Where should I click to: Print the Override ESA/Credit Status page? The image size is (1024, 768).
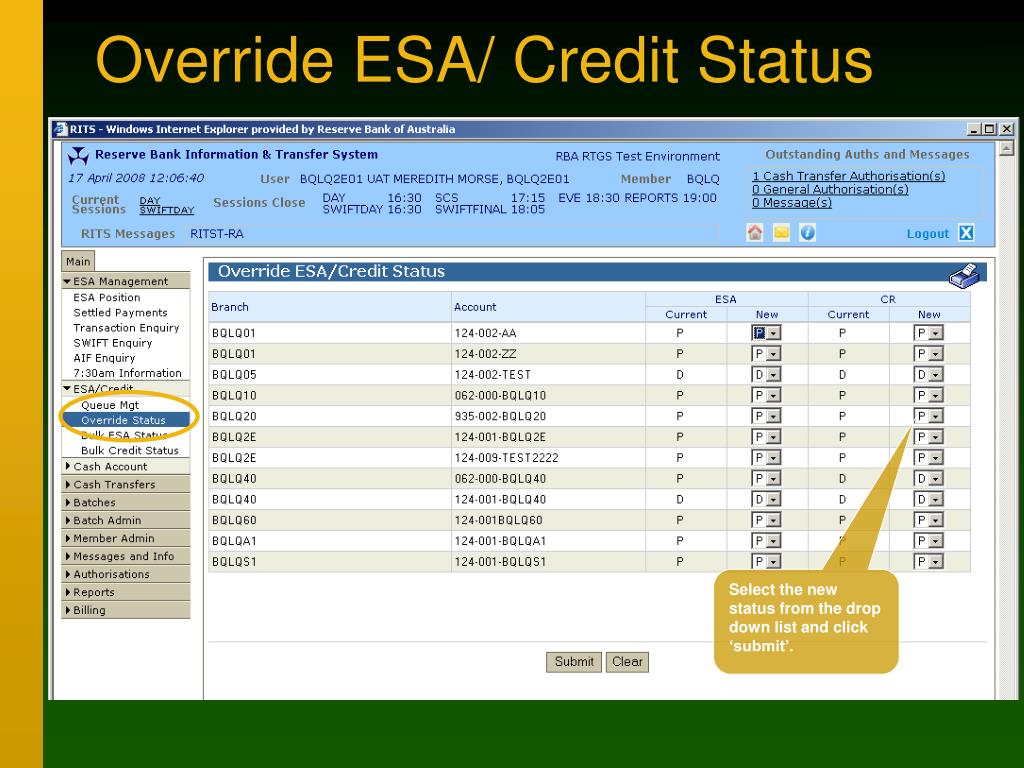(964, 275)
